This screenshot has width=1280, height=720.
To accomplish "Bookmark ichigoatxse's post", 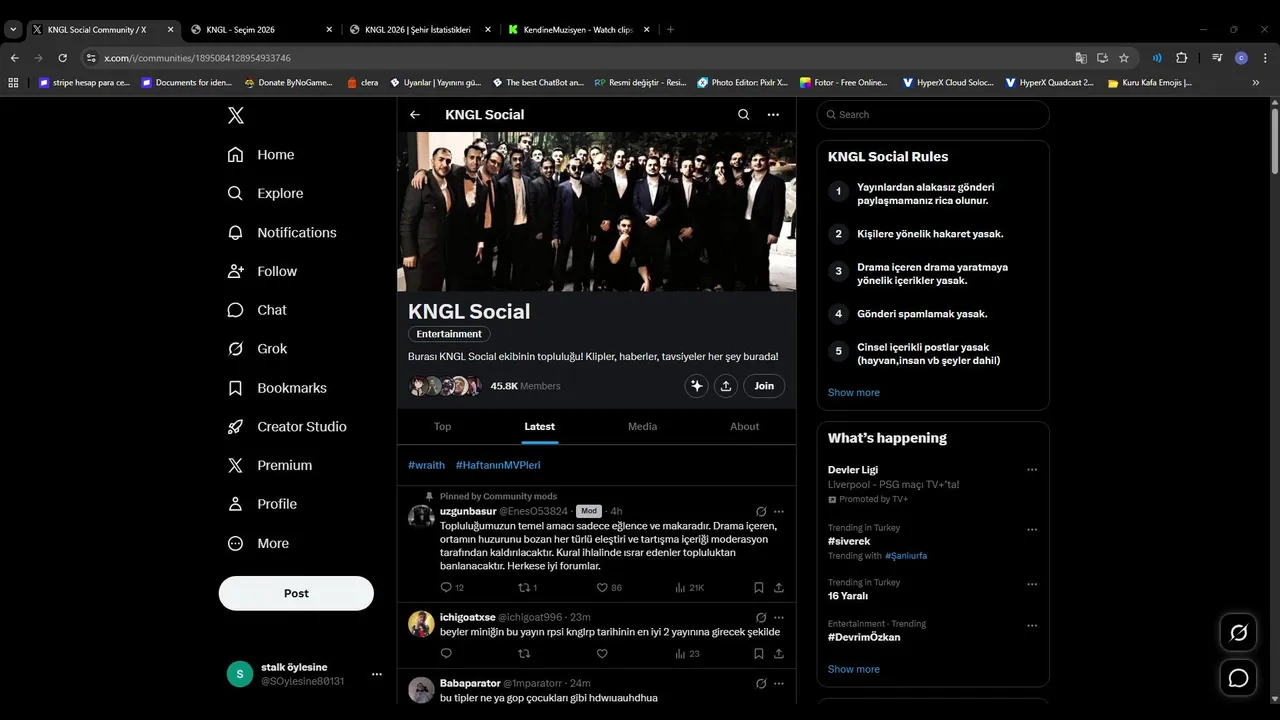I will (x=759, y=654).
